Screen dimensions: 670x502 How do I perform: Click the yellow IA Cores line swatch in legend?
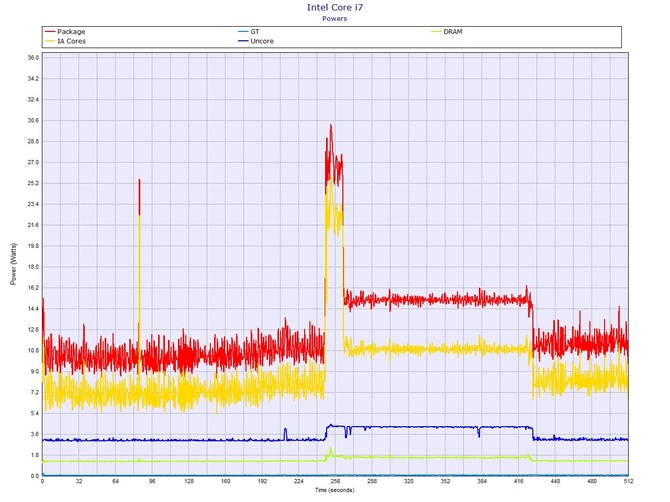(x=50, y=41)
